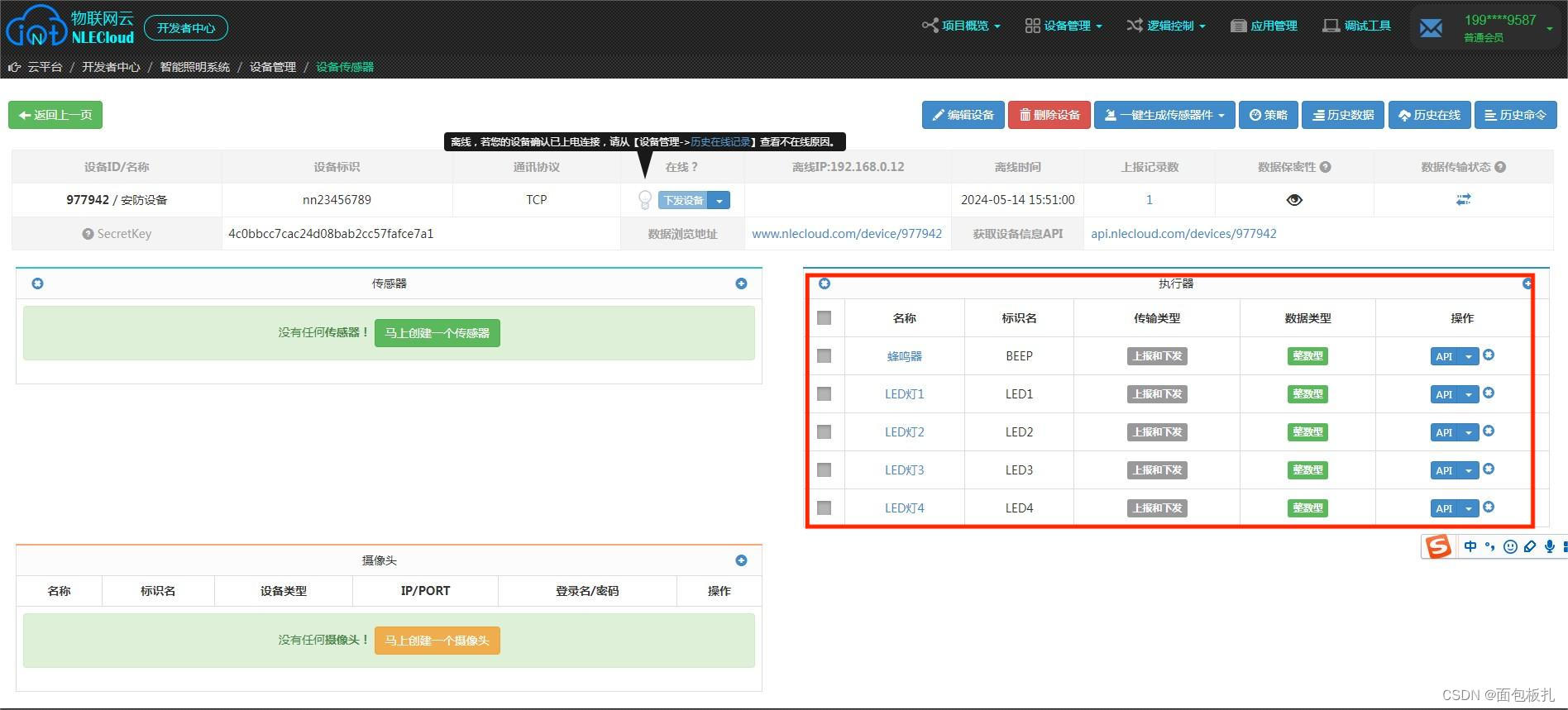
Task: Expand the API dropdown arrow for 蜂鸣器
Action: coord(1468,356)
